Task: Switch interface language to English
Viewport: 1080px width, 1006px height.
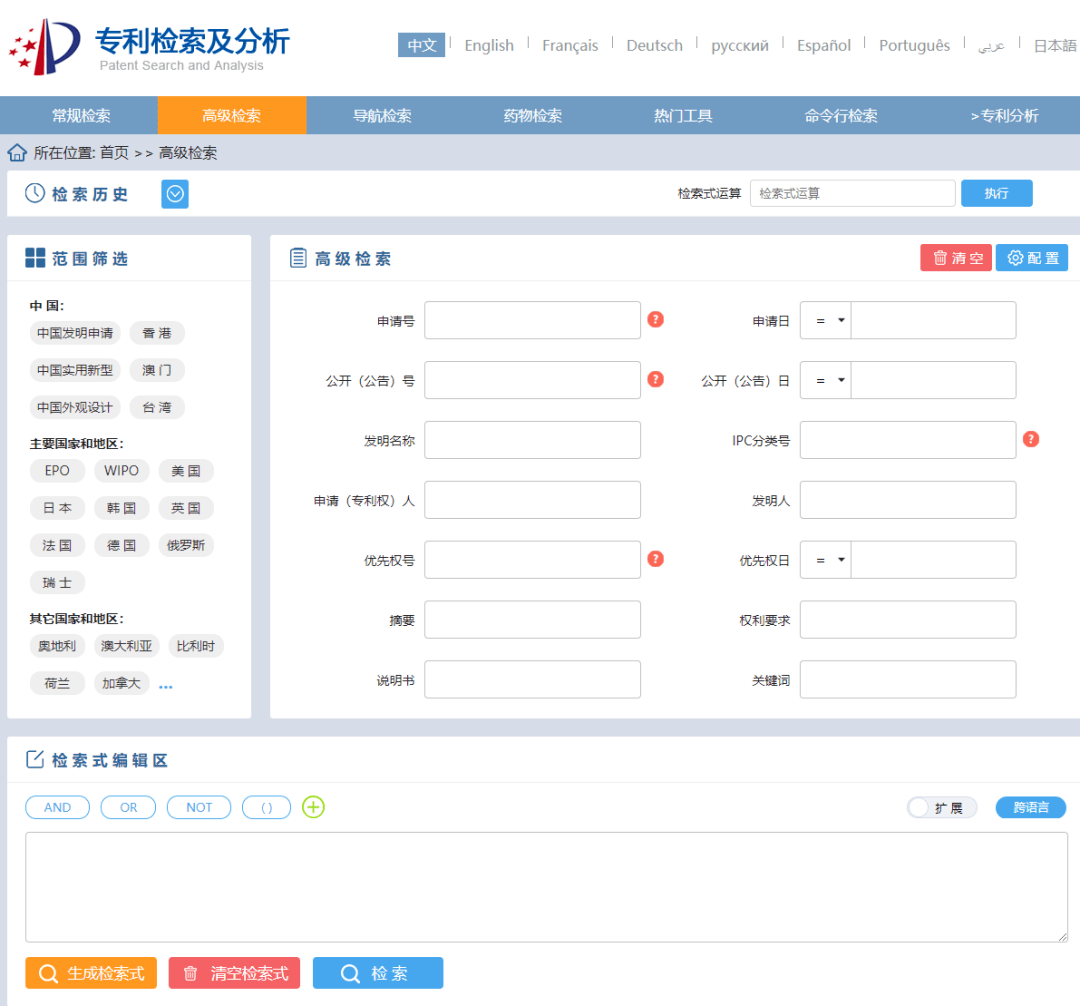Action: click(x=489, y=45)
